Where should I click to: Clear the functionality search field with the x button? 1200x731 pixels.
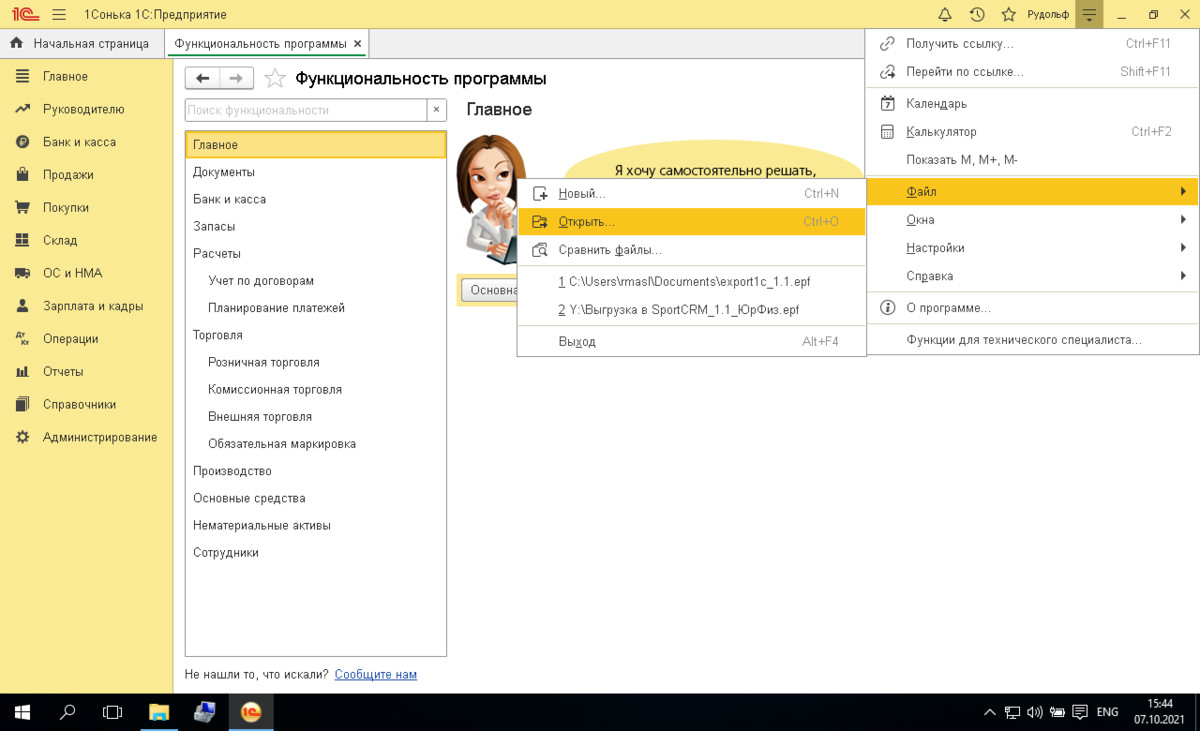[436, 110]
